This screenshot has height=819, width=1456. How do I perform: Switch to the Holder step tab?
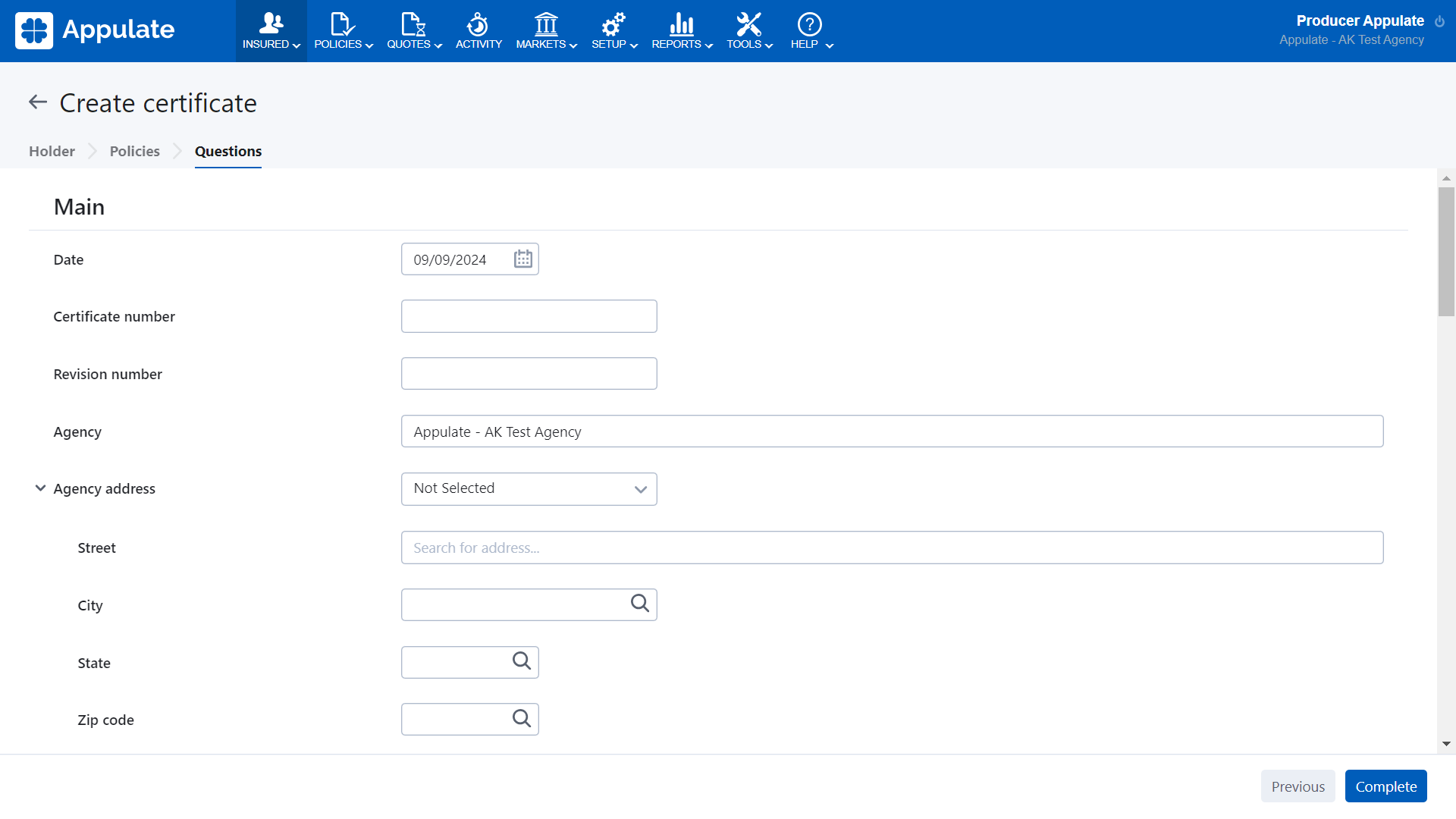(52, 151)
